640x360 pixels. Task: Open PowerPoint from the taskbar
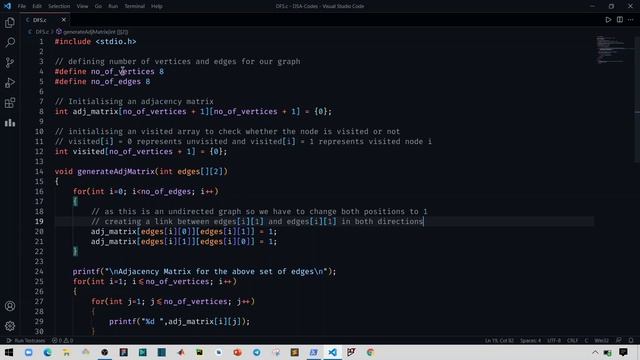click(238, 352)
